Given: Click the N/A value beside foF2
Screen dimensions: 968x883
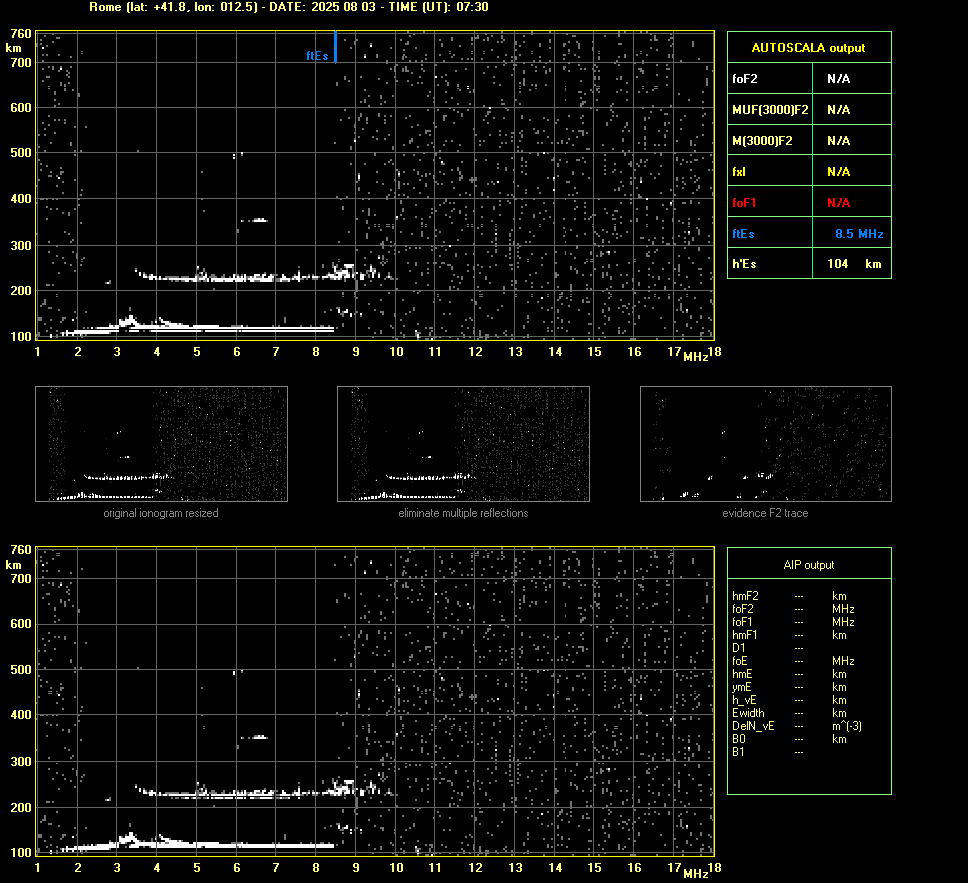Looking at the screenshot, I should pyautogui.click(x=838, y=78).
